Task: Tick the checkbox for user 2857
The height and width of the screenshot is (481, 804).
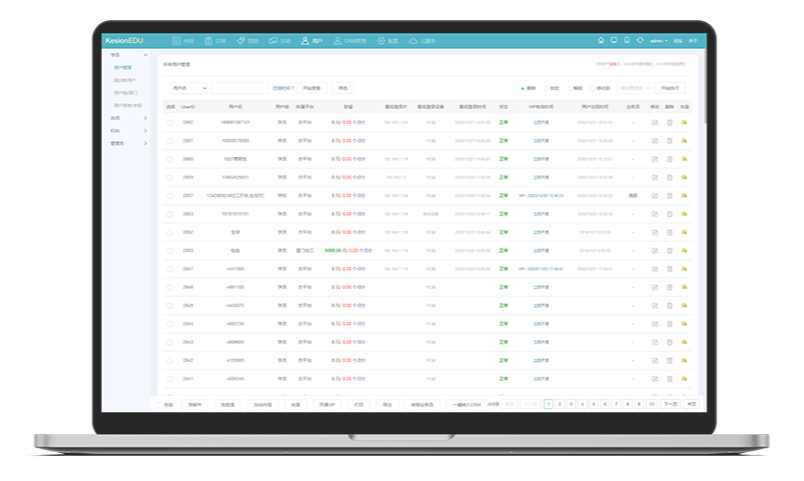Action: point(170,196)
